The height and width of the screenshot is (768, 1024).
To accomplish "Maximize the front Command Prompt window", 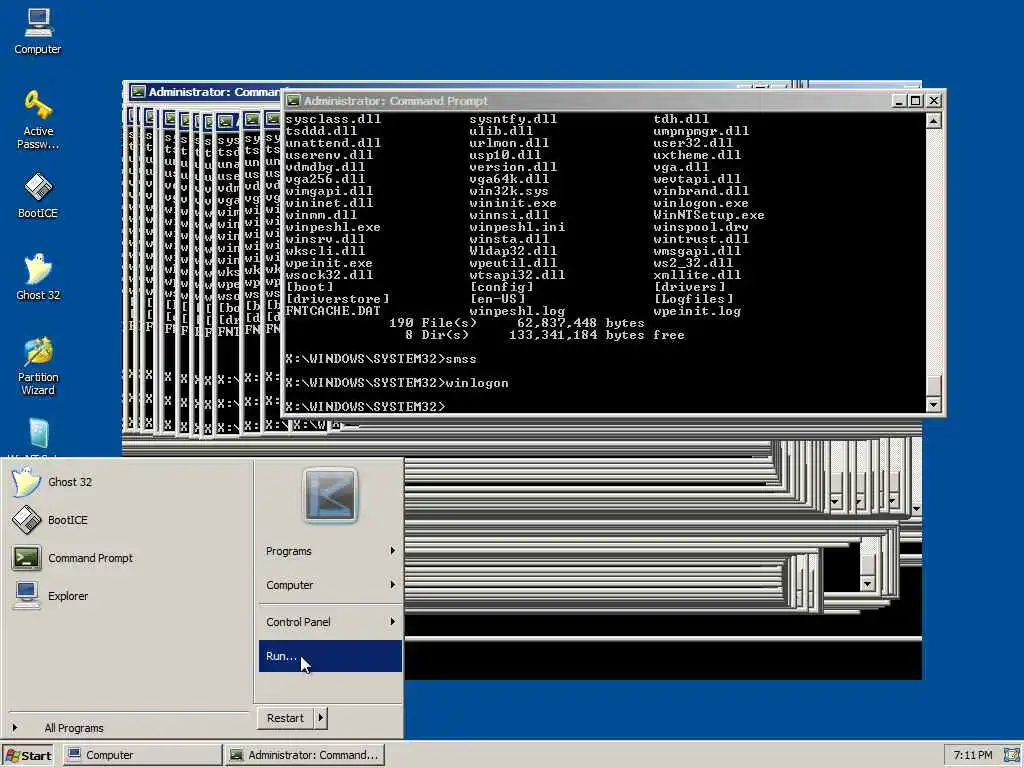I will click(x=916, y=101).
